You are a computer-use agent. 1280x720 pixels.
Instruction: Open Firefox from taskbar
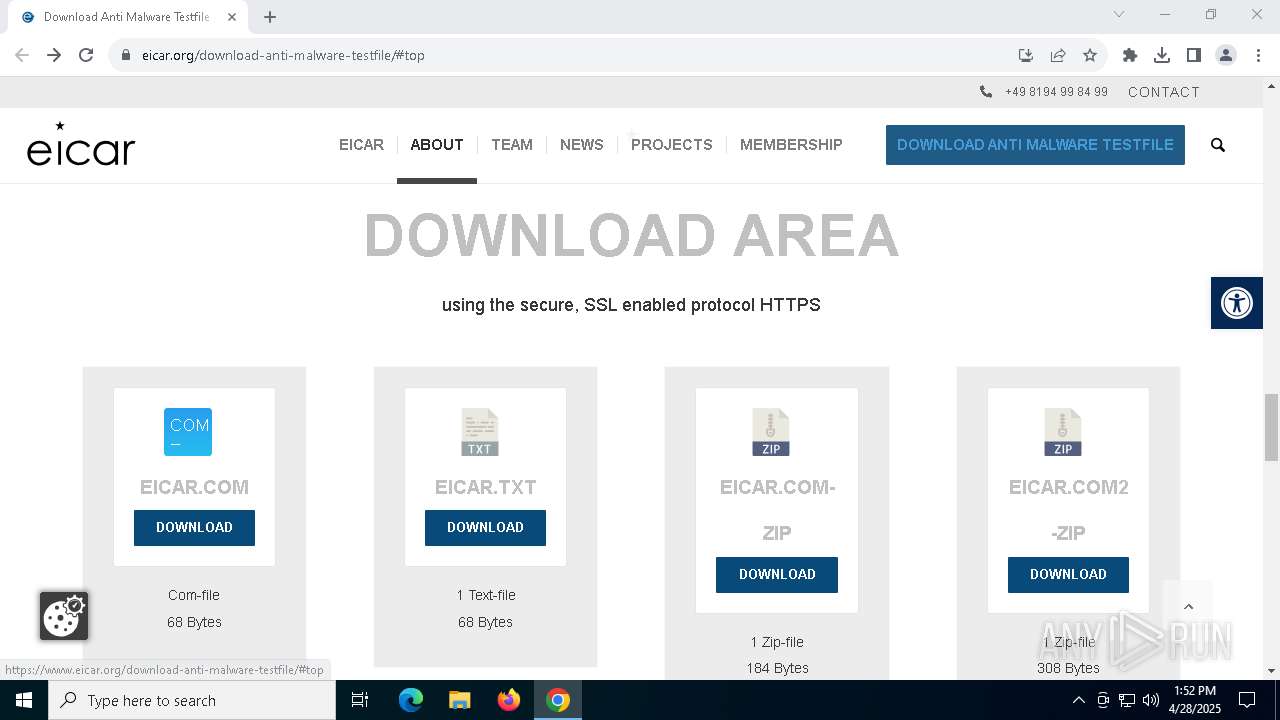[509, 700]
